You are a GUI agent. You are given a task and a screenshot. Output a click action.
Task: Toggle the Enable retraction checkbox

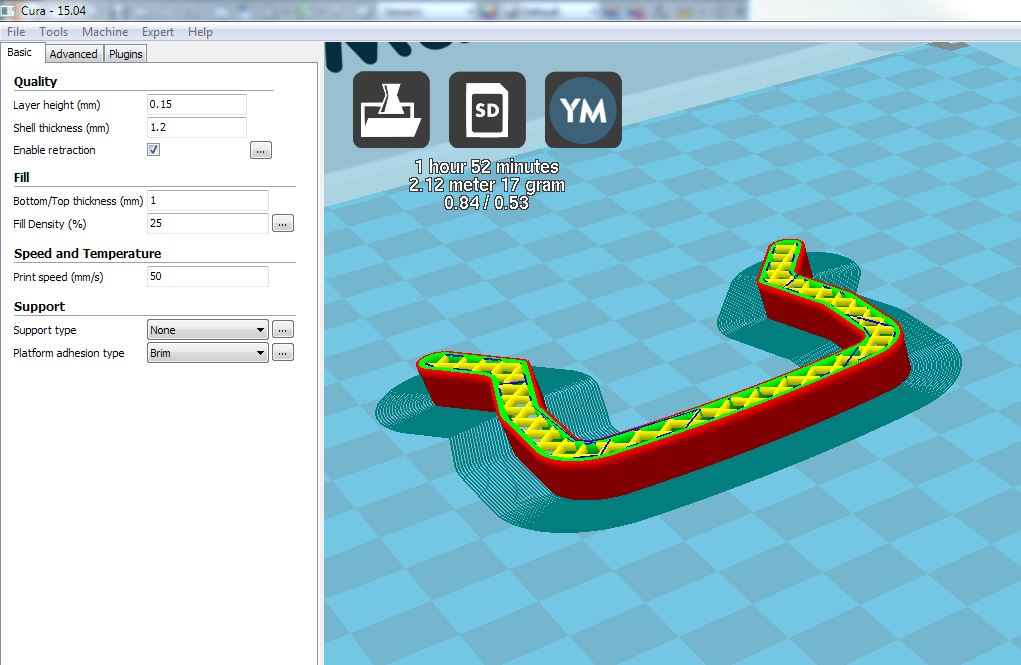(153, 150)
